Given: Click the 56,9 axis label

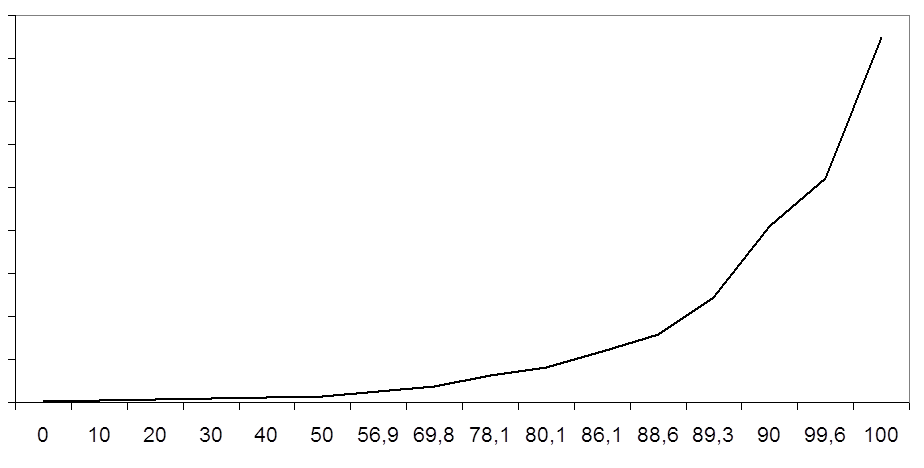Looking at the screenshot, I should [378, 435].
